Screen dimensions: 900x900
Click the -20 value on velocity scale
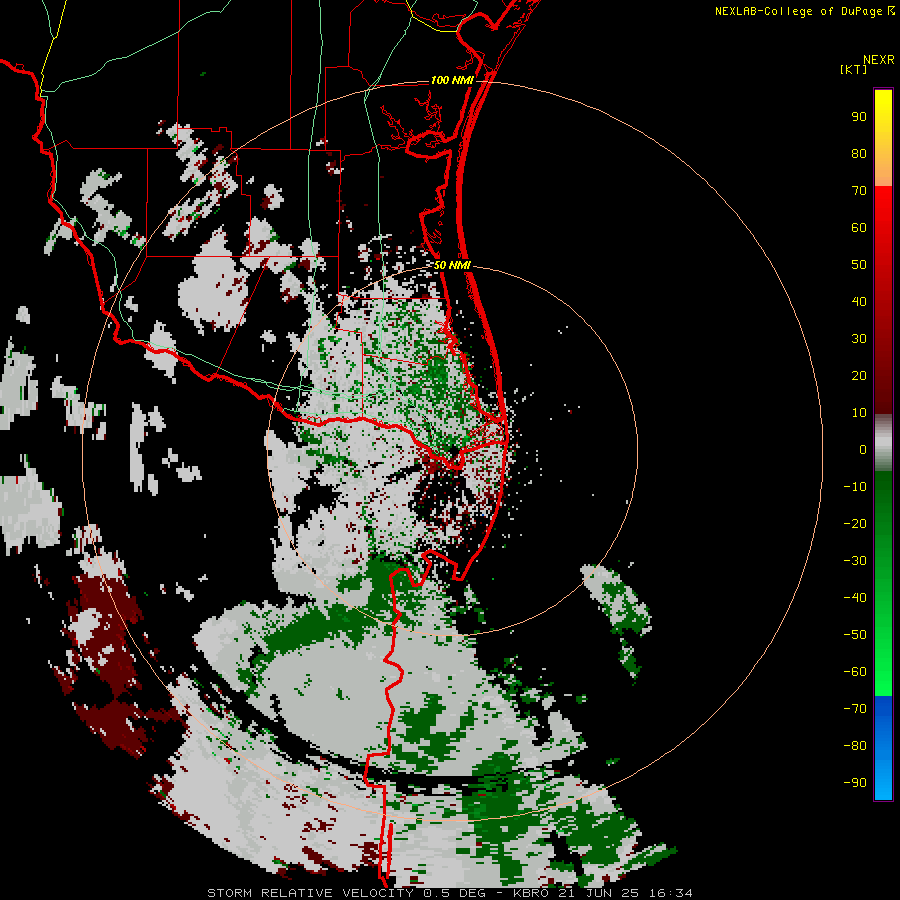[855, 524]
